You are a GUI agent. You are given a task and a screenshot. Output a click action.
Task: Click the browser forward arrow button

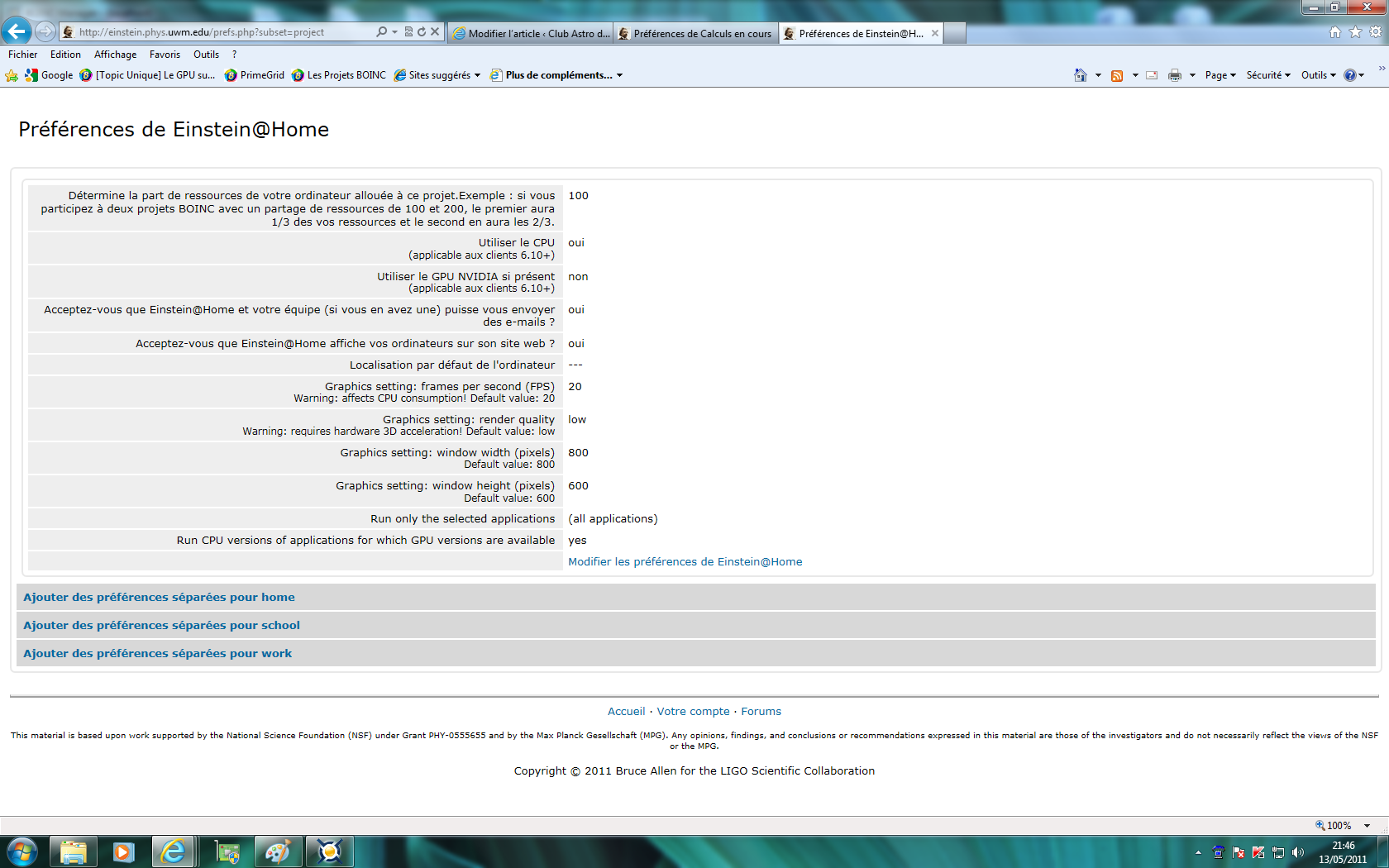tap(45, 31)
